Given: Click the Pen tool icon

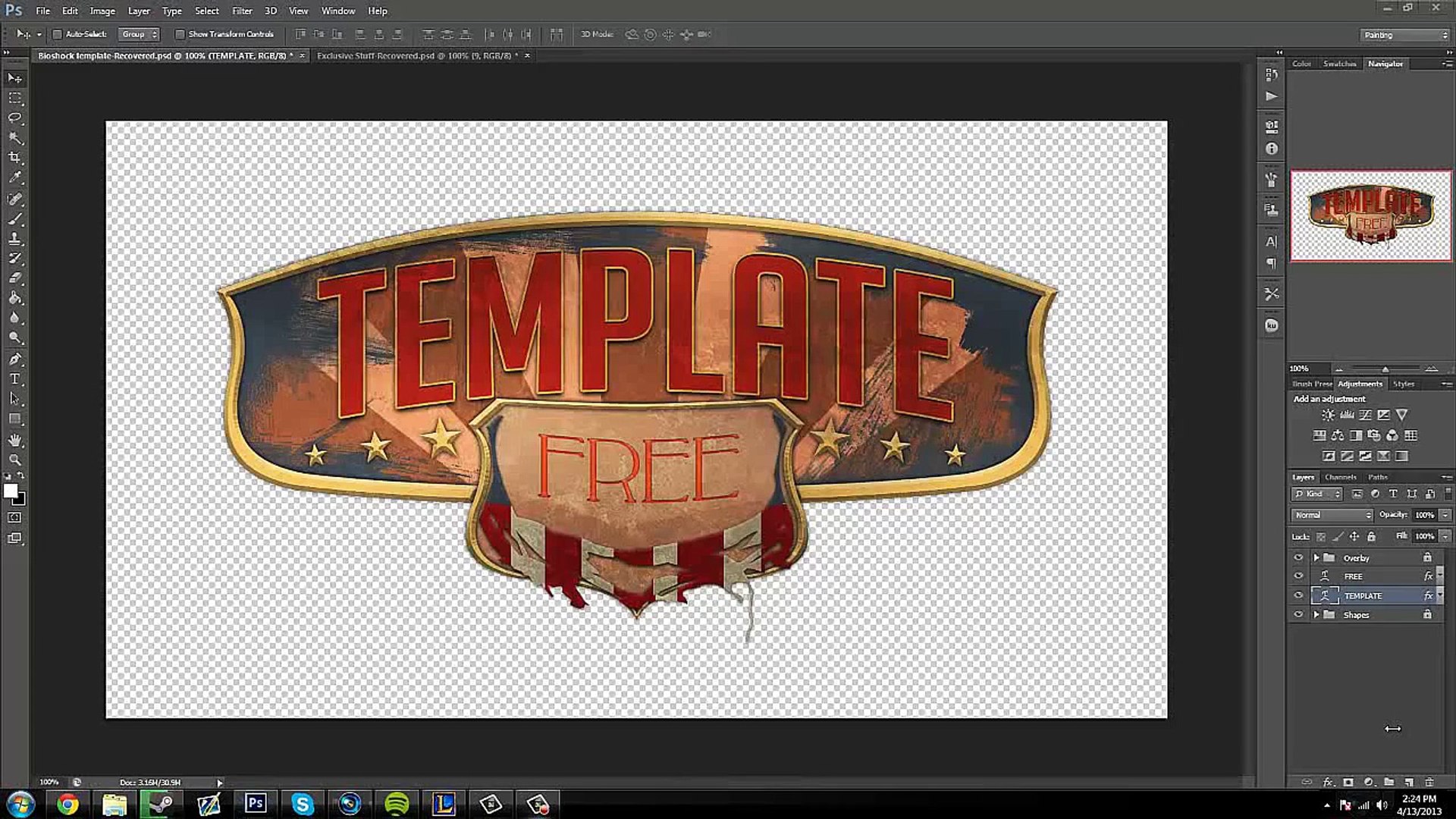Looking at the screenshot, I should (x=14, y=359).
